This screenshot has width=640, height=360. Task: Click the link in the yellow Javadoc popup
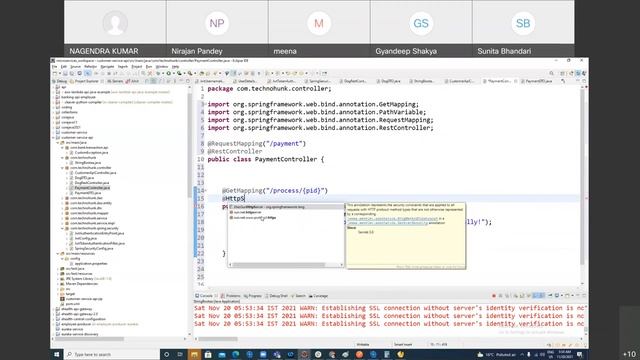392,219
